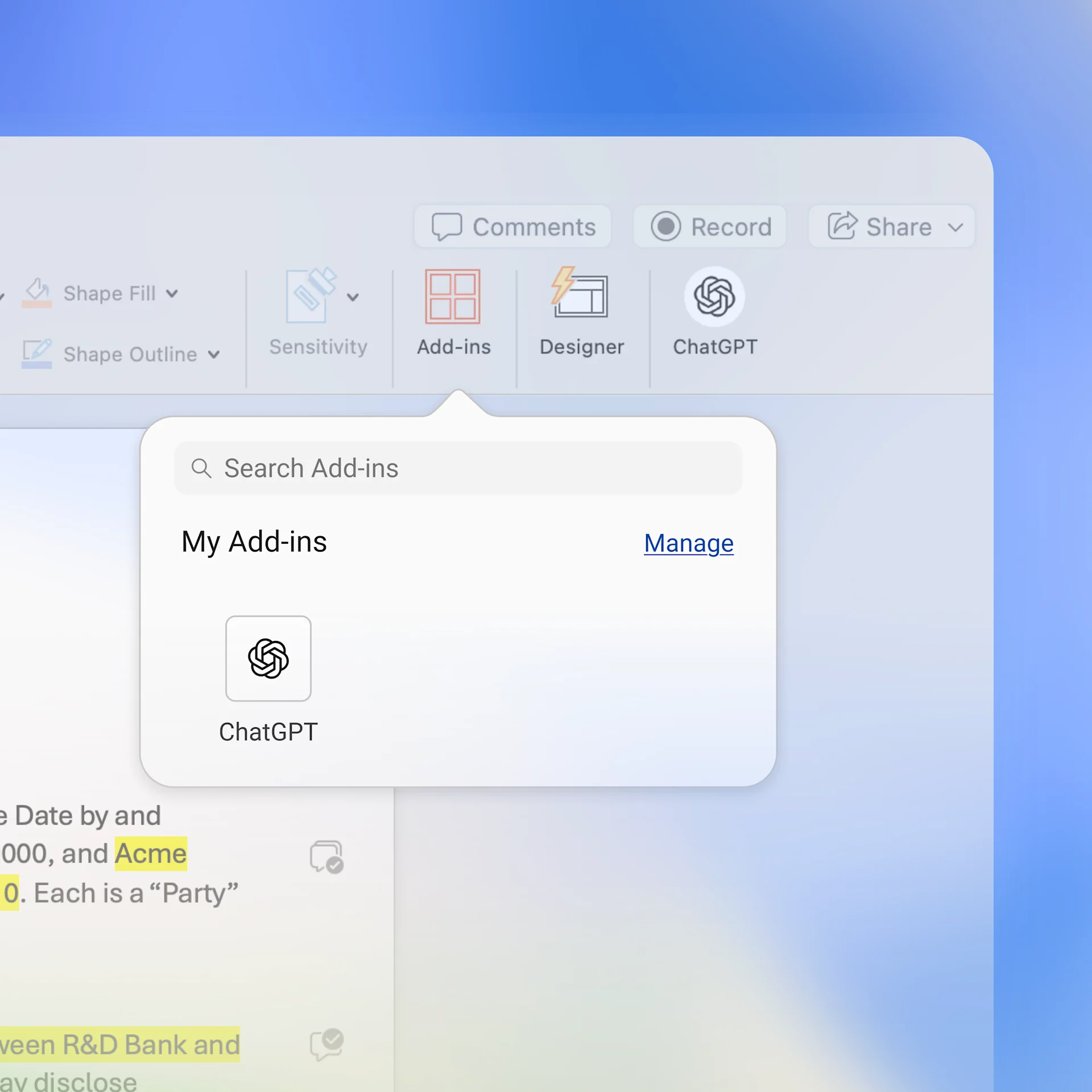
Task: Expand the Sensitivity dropdown arrow
Action: [353, 297]
